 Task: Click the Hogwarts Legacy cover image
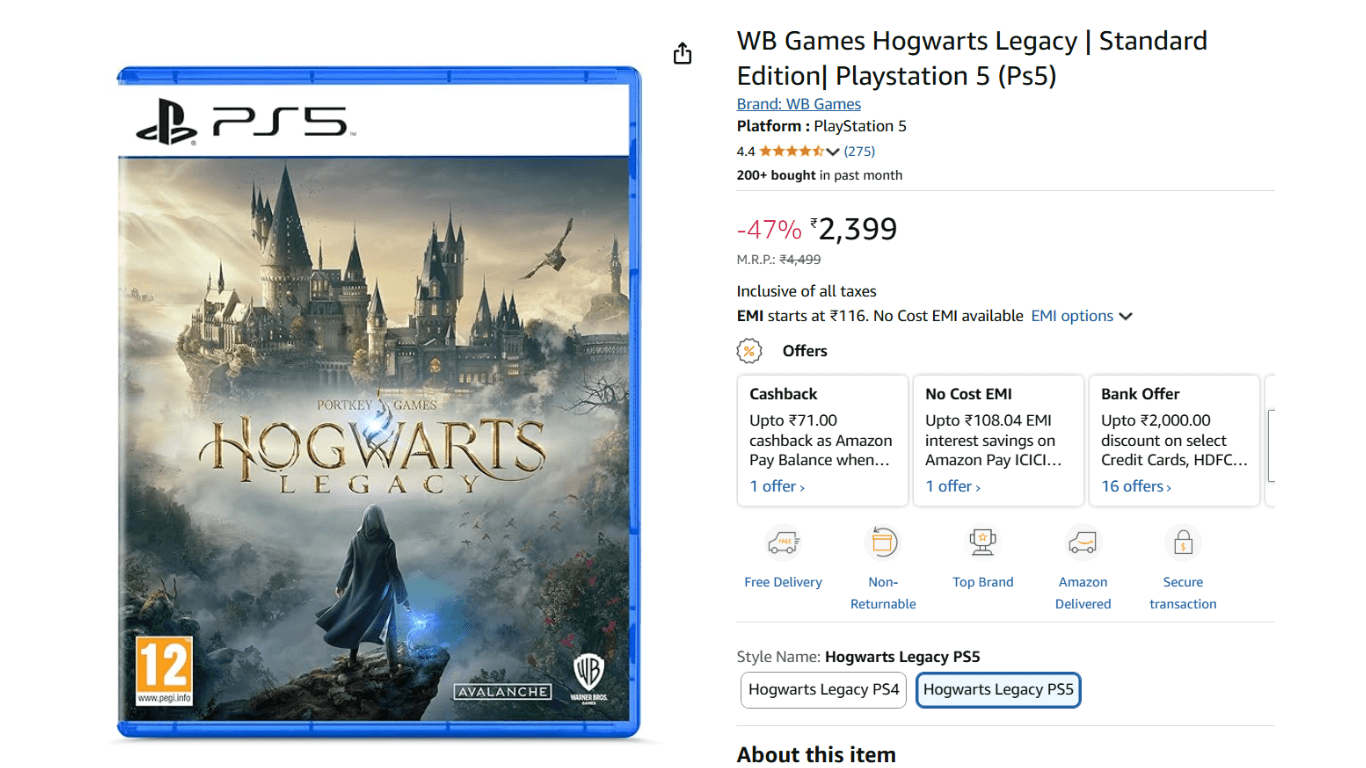tap(379, 402)
